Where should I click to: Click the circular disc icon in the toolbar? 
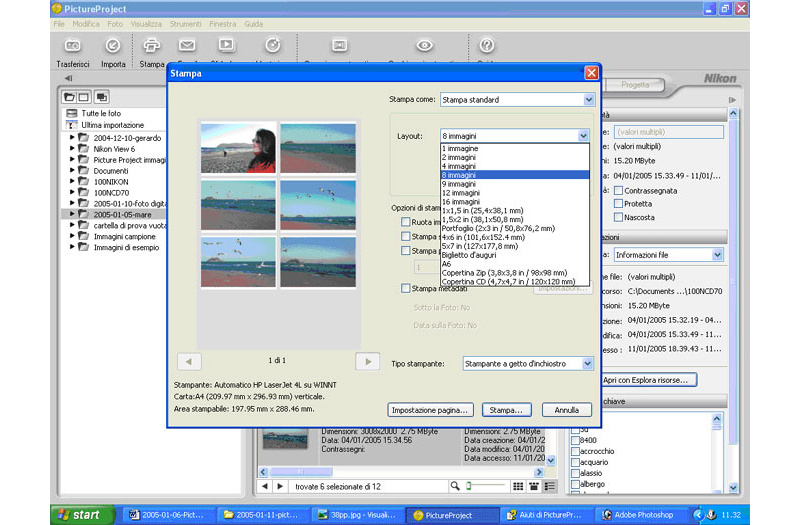[273, 45]
